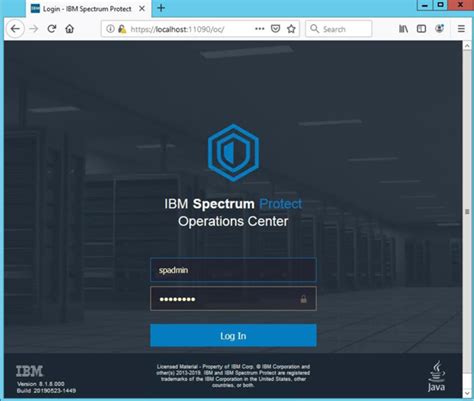The height and width of the screenshot is (401, 474).
Task: Click the "Operations Center" heading text
Action: tap(233, 221)
